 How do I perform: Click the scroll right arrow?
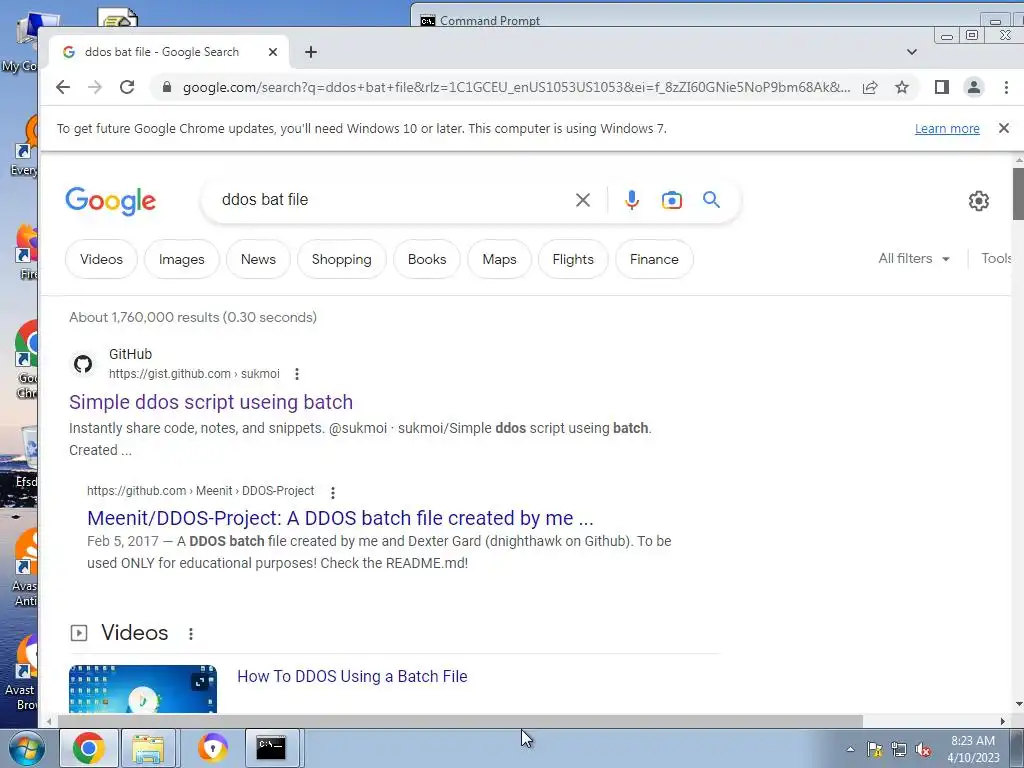(x=1002, y=721)
